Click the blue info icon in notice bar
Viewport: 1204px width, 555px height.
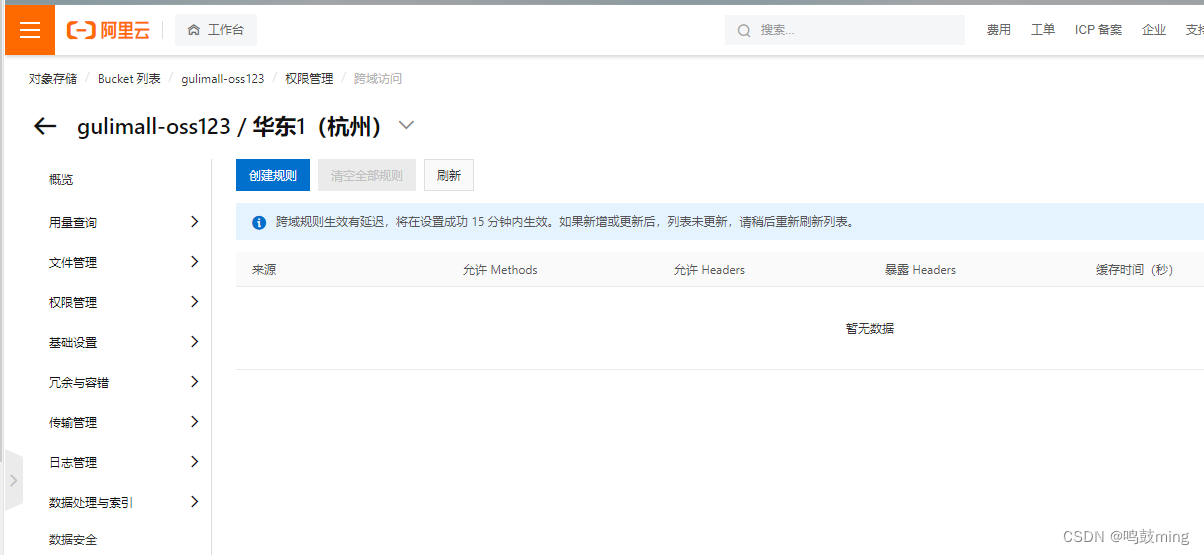tap(259, 222)
